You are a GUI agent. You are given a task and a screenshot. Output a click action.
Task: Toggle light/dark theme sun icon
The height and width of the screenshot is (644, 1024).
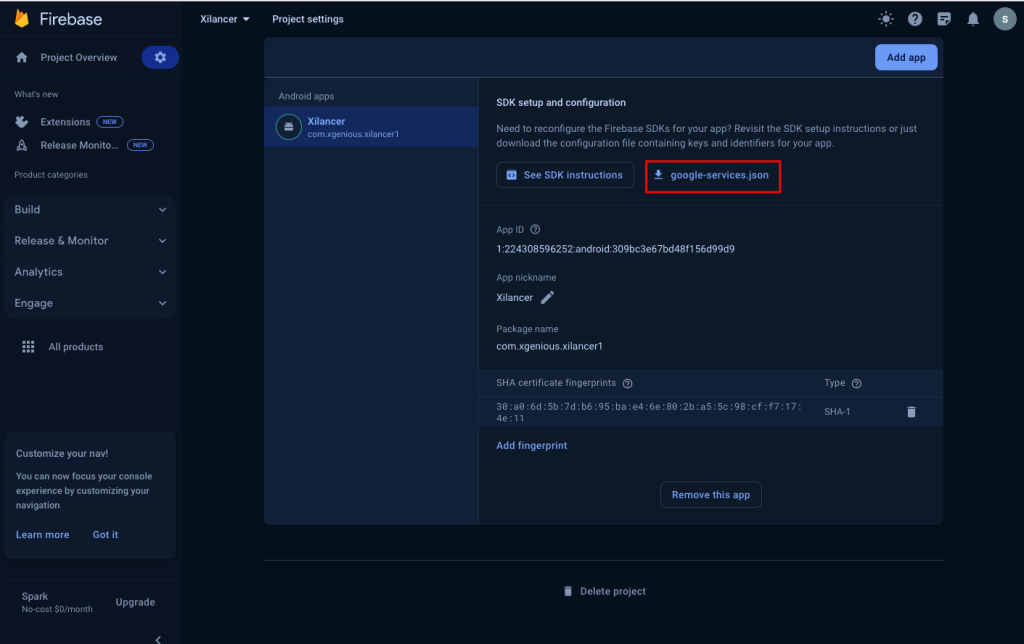(x=886, y=19)
